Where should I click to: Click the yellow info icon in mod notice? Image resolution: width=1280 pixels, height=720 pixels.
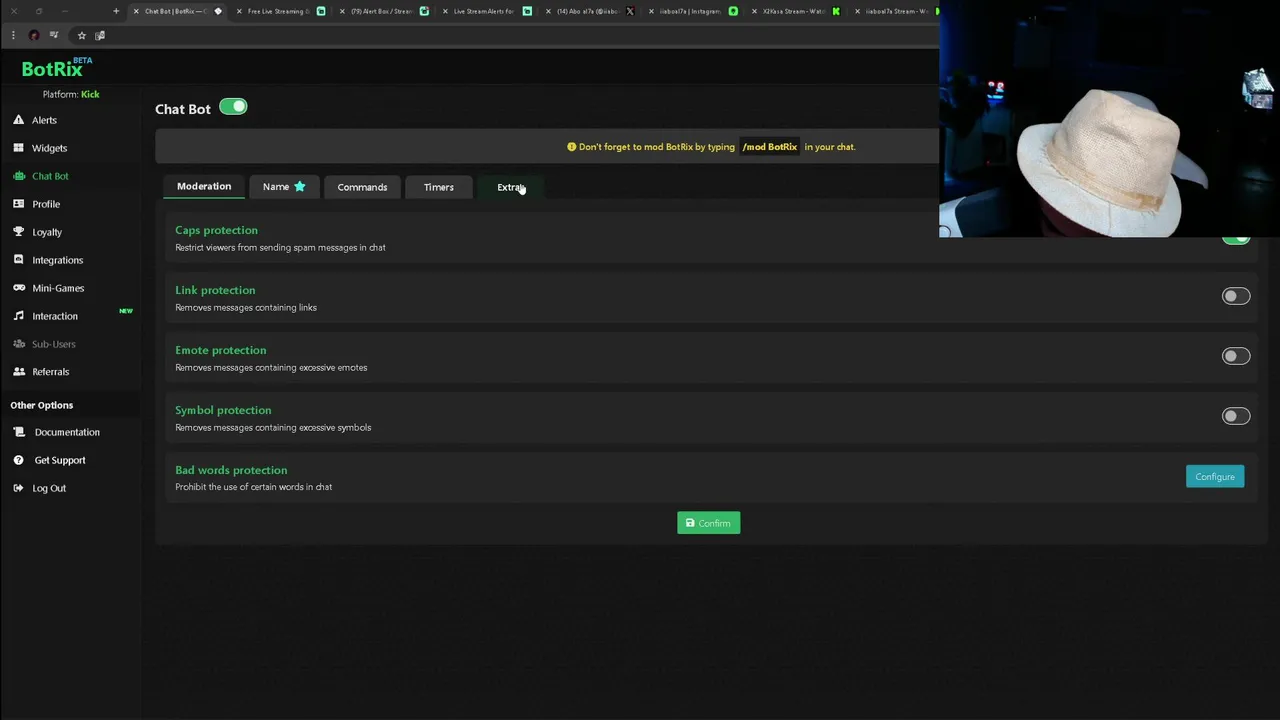pyautogui.click(x=572, y=147)
